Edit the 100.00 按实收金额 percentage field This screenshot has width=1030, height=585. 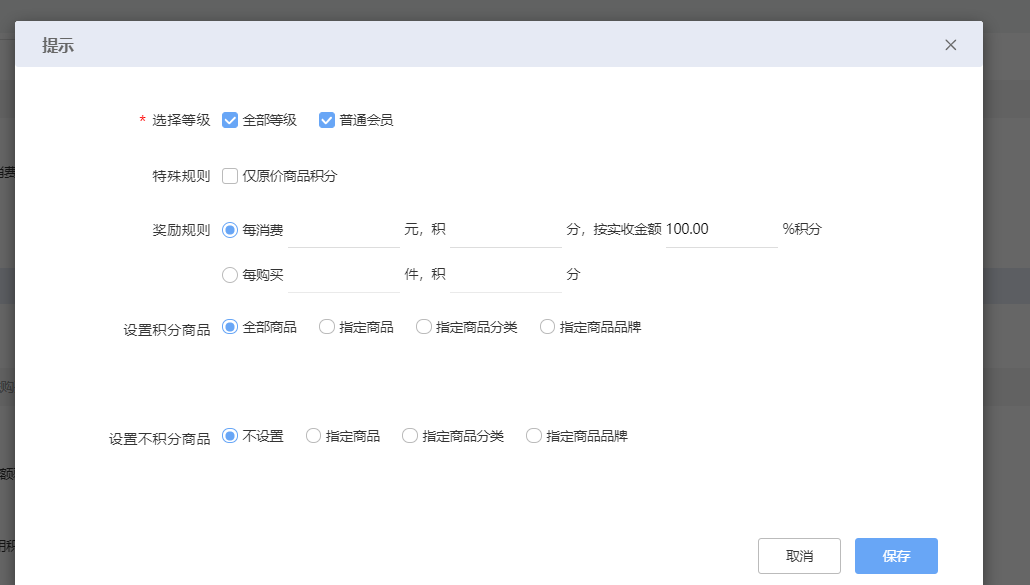pos(721,230)
